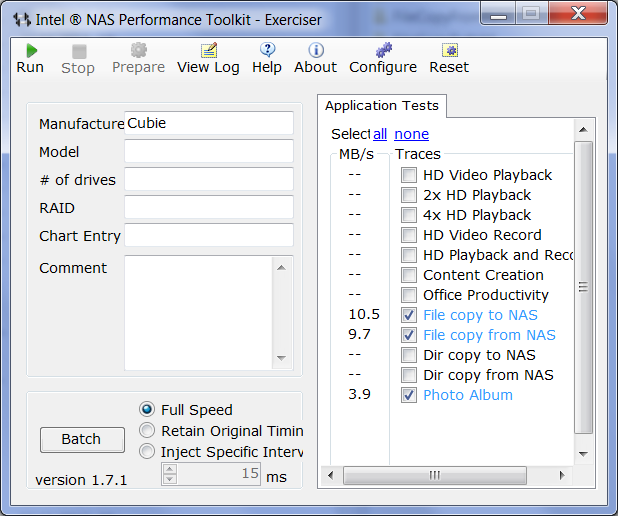618x516 pixels.
Task: Increase the interval ms spinner value
Action: tap(170, 469)
